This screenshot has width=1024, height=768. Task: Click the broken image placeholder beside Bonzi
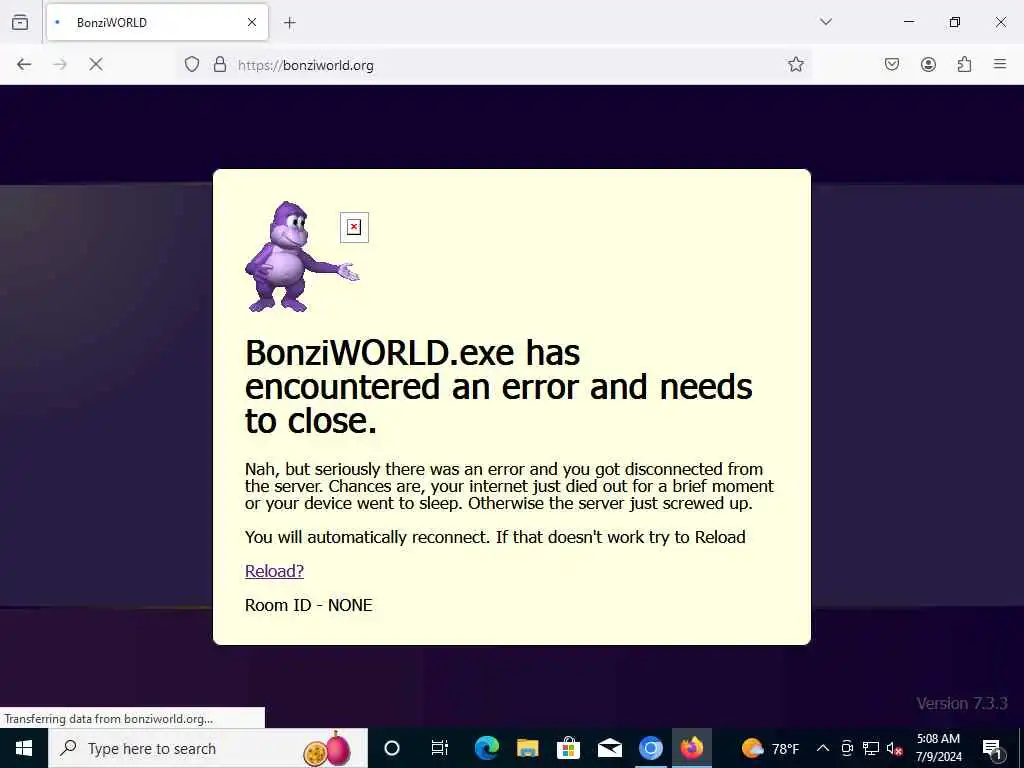tap(354, 227)
